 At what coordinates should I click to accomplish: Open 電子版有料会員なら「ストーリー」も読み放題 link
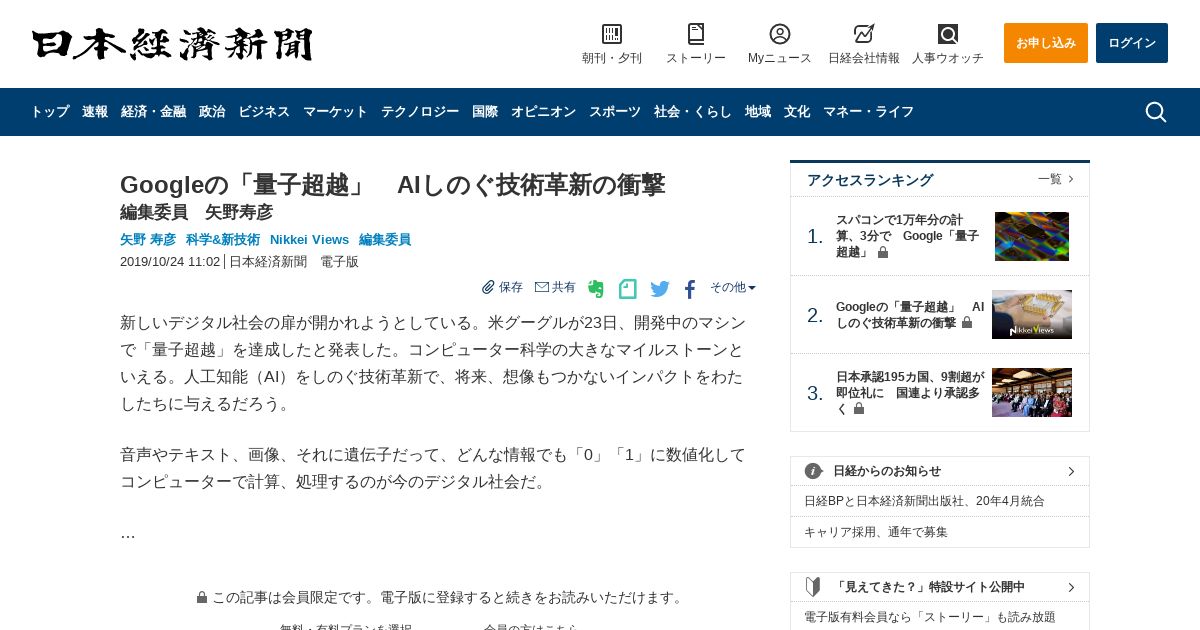click(x=930, y=617)
